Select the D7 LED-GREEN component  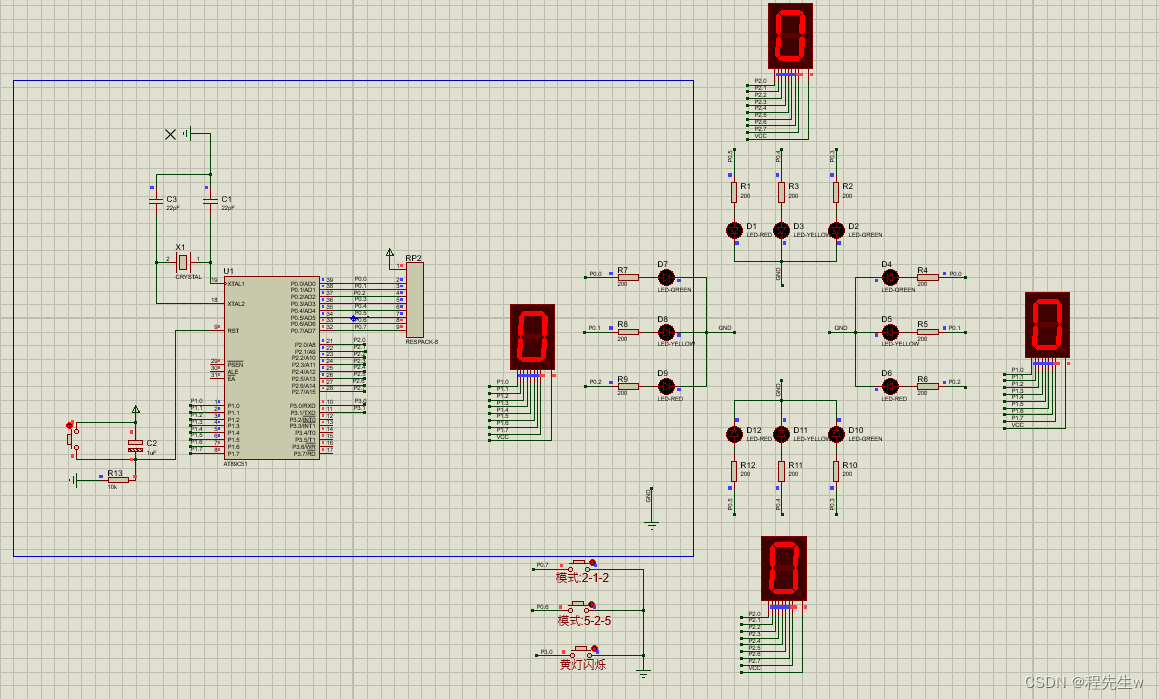(x=666, y=277)
